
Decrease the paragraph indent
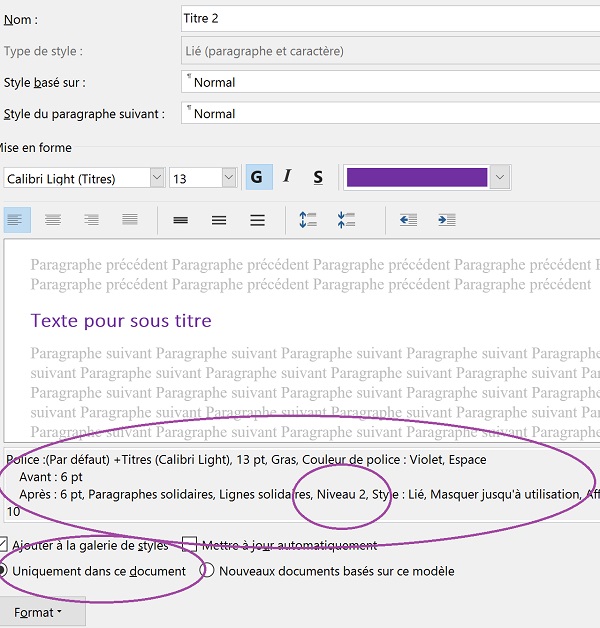[x=409, y=220]
